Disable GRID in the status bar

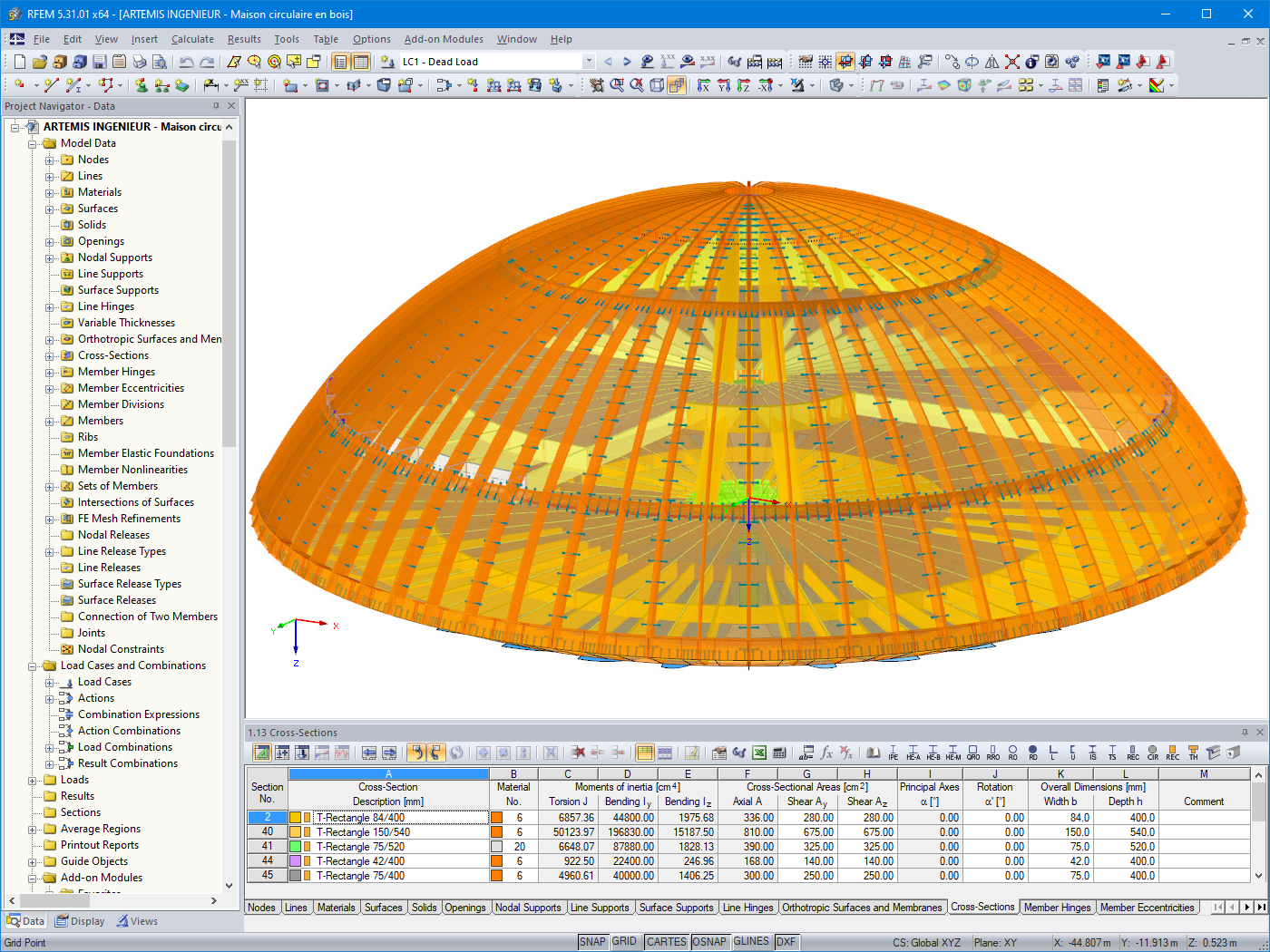[x=624, y=941]
